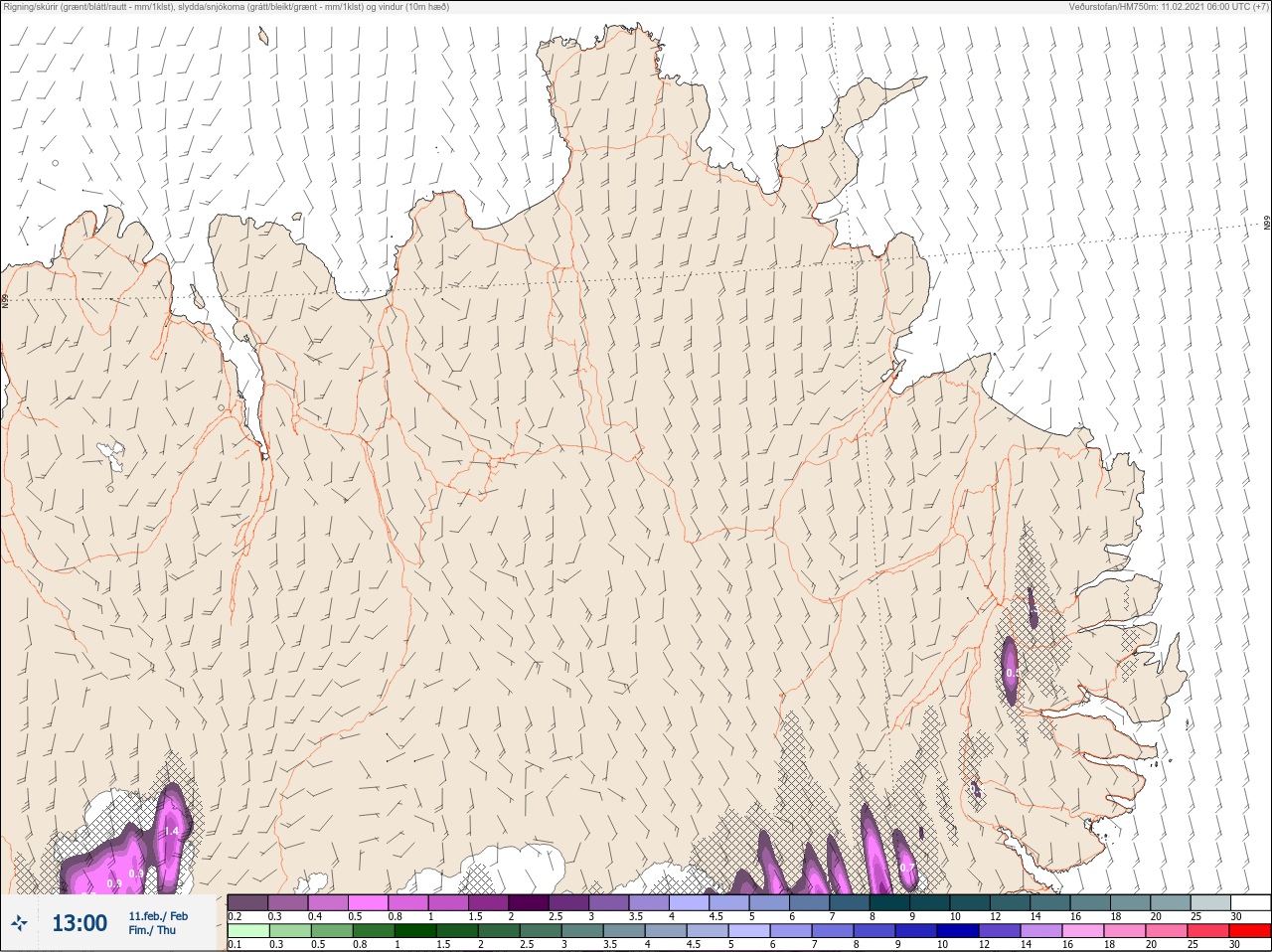This screenshot has width=1272, height=952.
Task: Click the N66 latitude label on the right edge
Action: 1267,224
